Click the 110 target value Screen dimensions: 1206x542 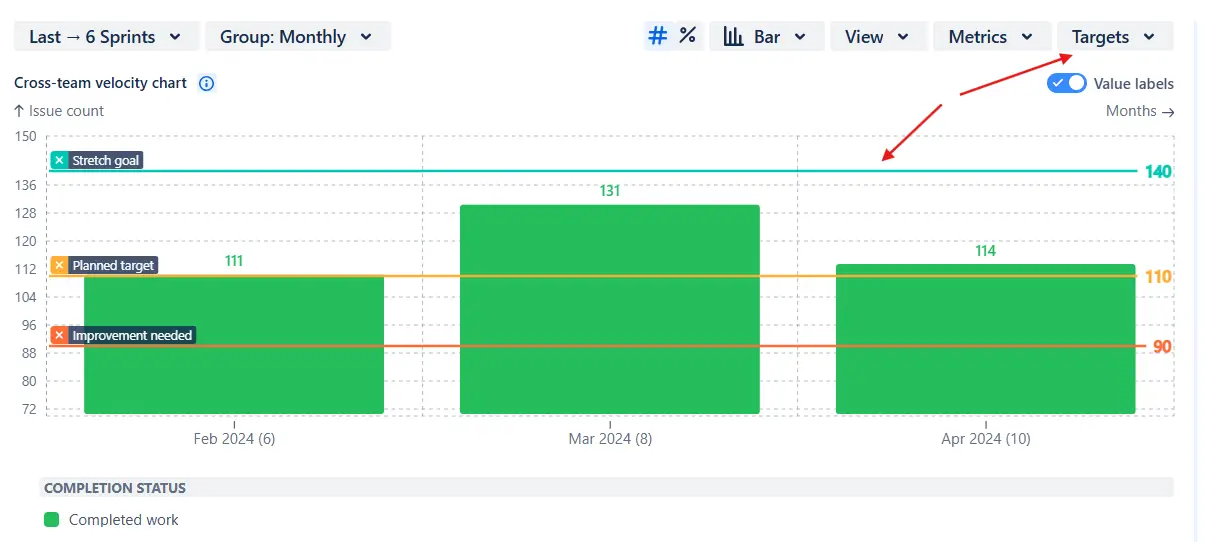tap(1158, 277)
